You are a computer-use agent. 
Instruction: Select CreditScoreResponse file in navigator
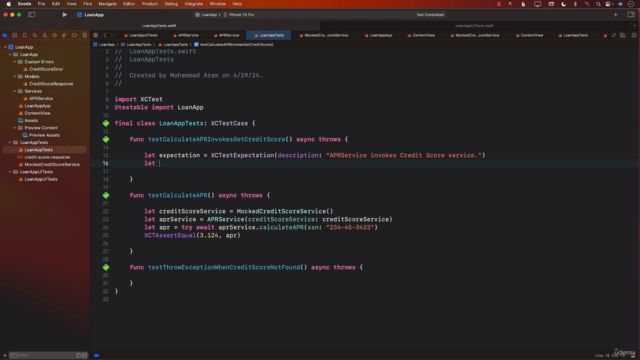coord(51,84)
